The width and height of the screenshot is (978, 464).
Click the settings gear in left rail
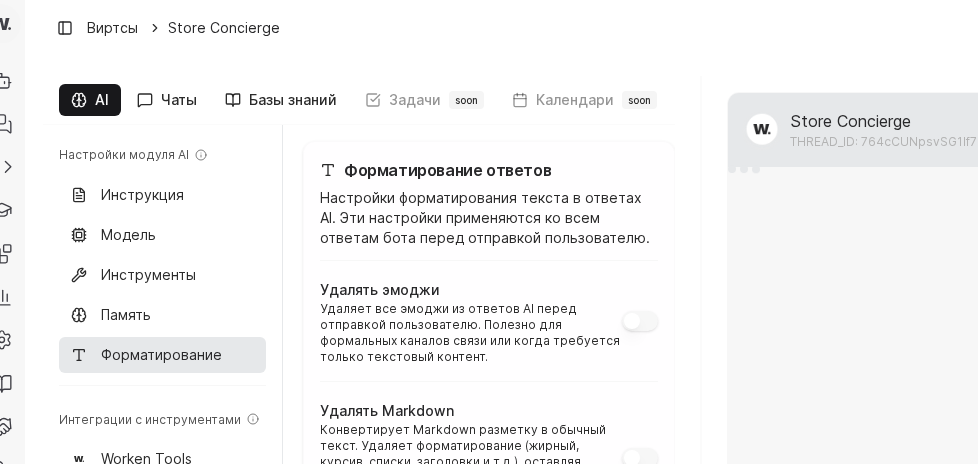(x=4, y=340)
